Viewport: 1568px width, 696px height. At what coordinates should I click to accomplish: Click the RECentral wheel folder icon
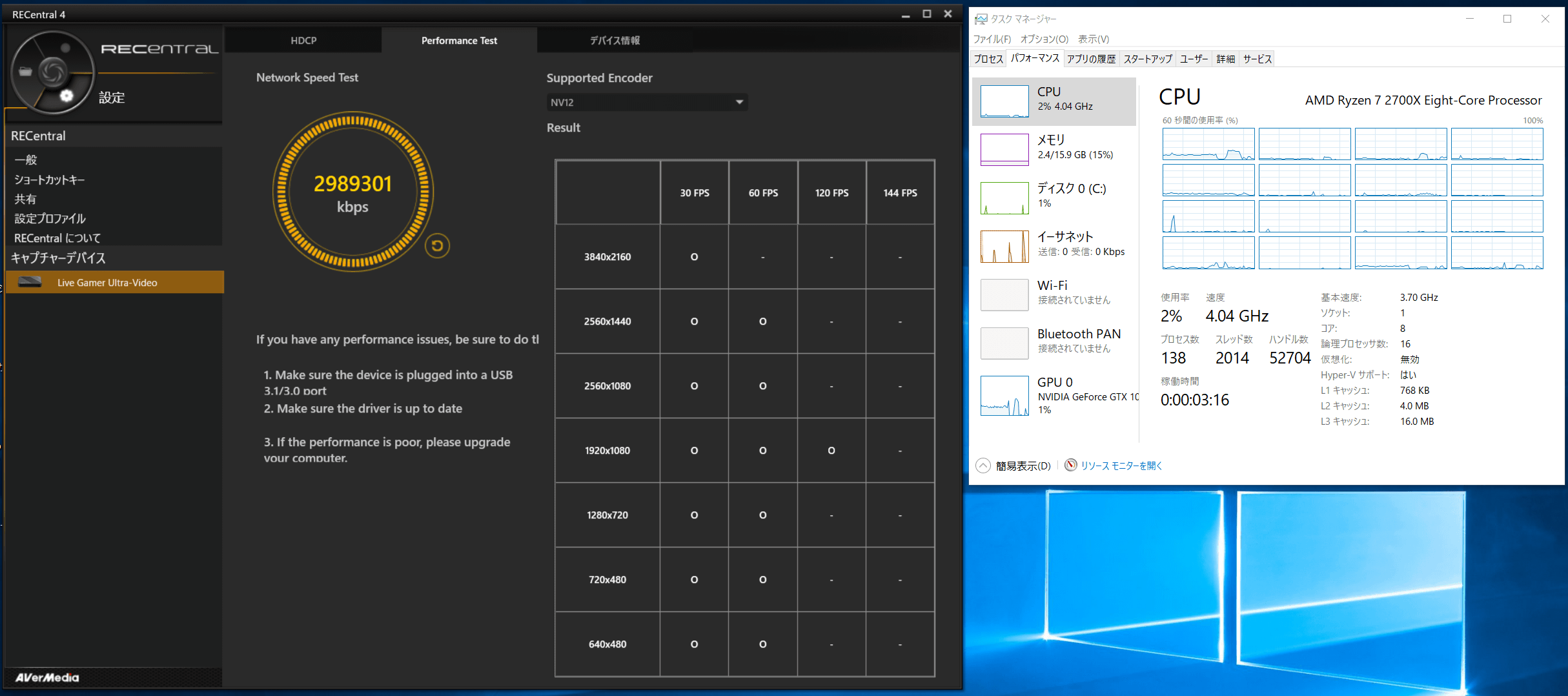tap(26, 72)
